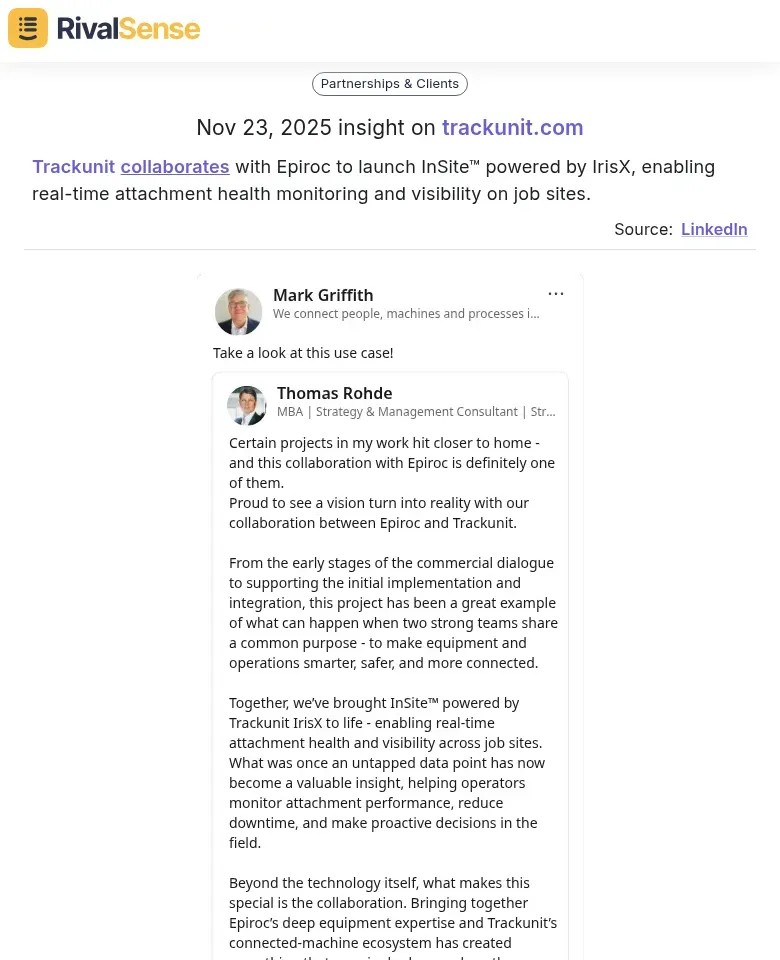This screenshot has width=780, height=960.
Task: Click Thomas Rohde's name heading
Action: pos(334,393)
